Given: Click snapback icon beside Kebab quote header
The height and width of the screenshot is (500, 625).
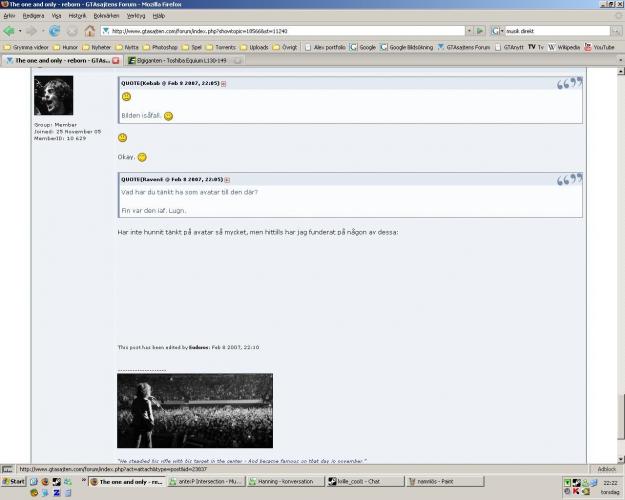Looking at the screenshot, I should [224, 84].
